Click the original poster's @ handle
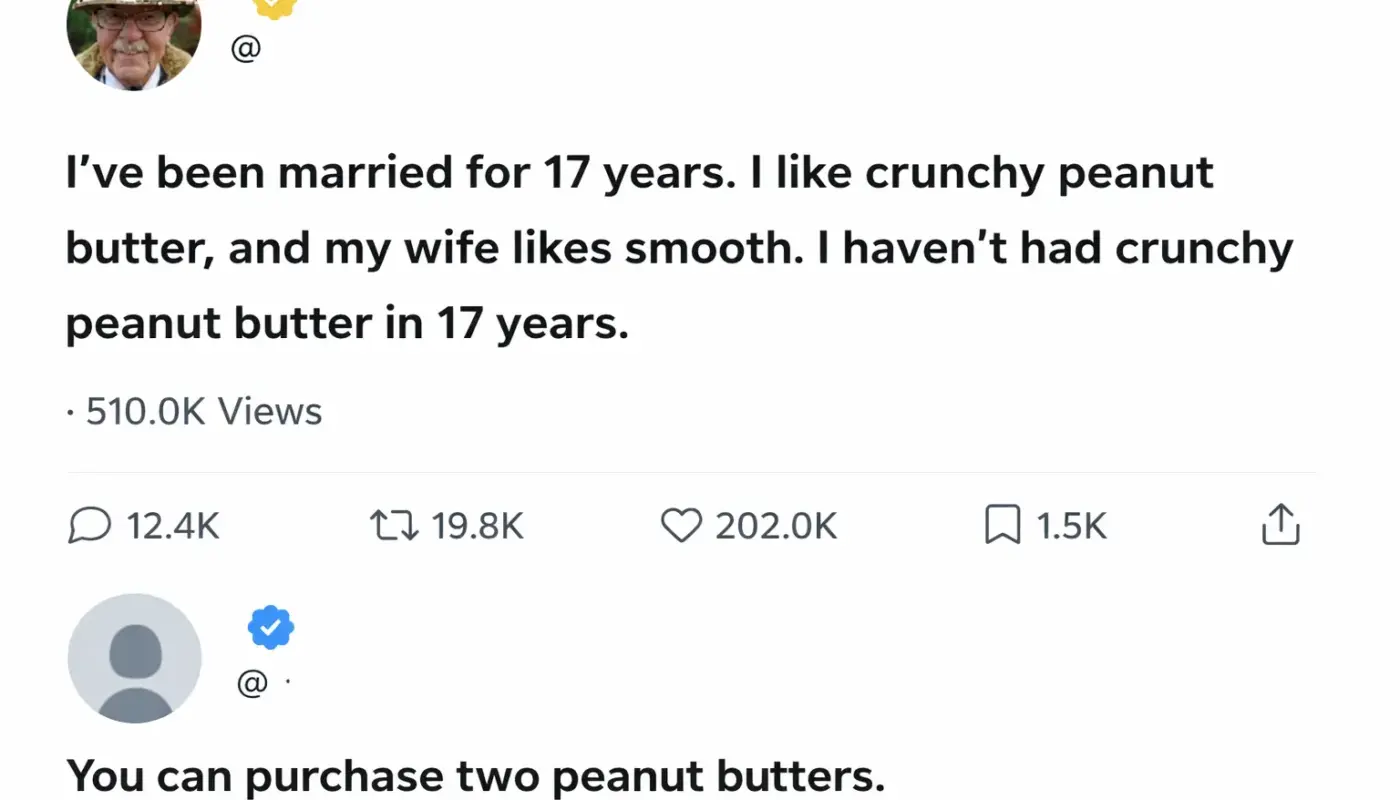The image size is (1400, 800). pyautogui.click(x=246, y=49)
